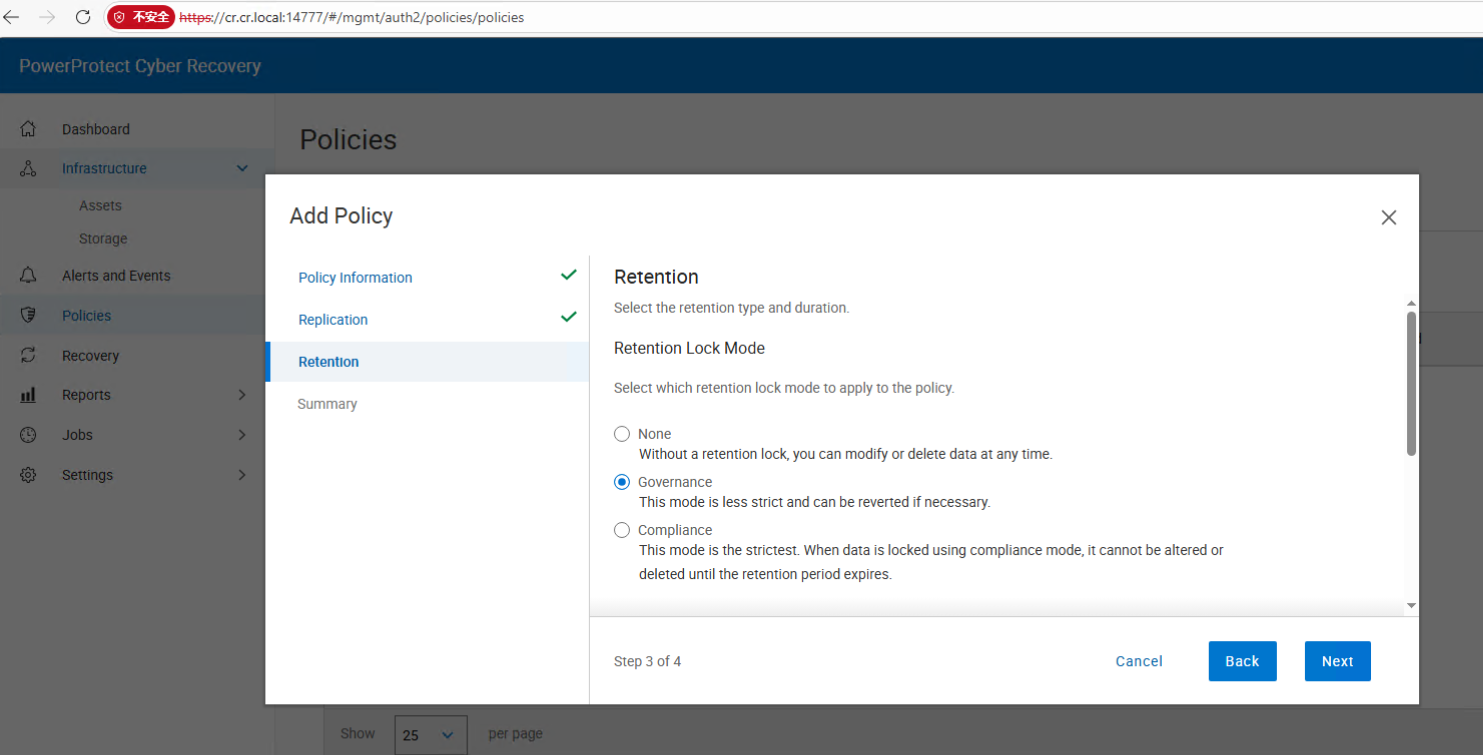The height and width of the screenshot is (755, 1483).
Task: Click the browser forward arrow
Action: 47,17
